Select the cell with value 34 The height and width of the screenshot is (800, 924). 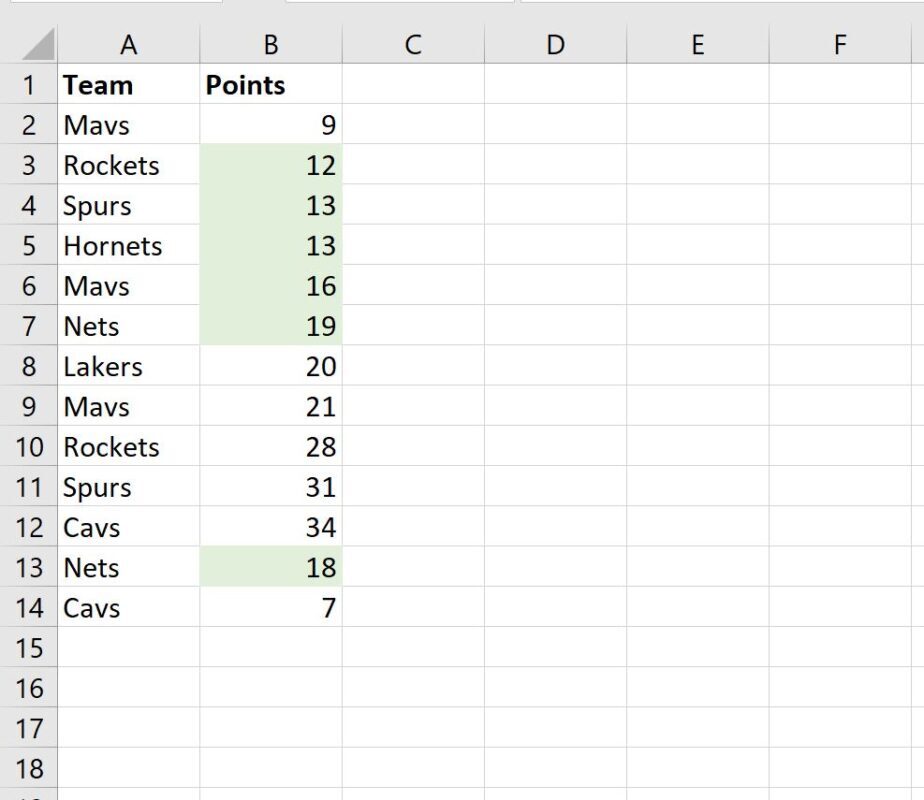coord(270,527)
